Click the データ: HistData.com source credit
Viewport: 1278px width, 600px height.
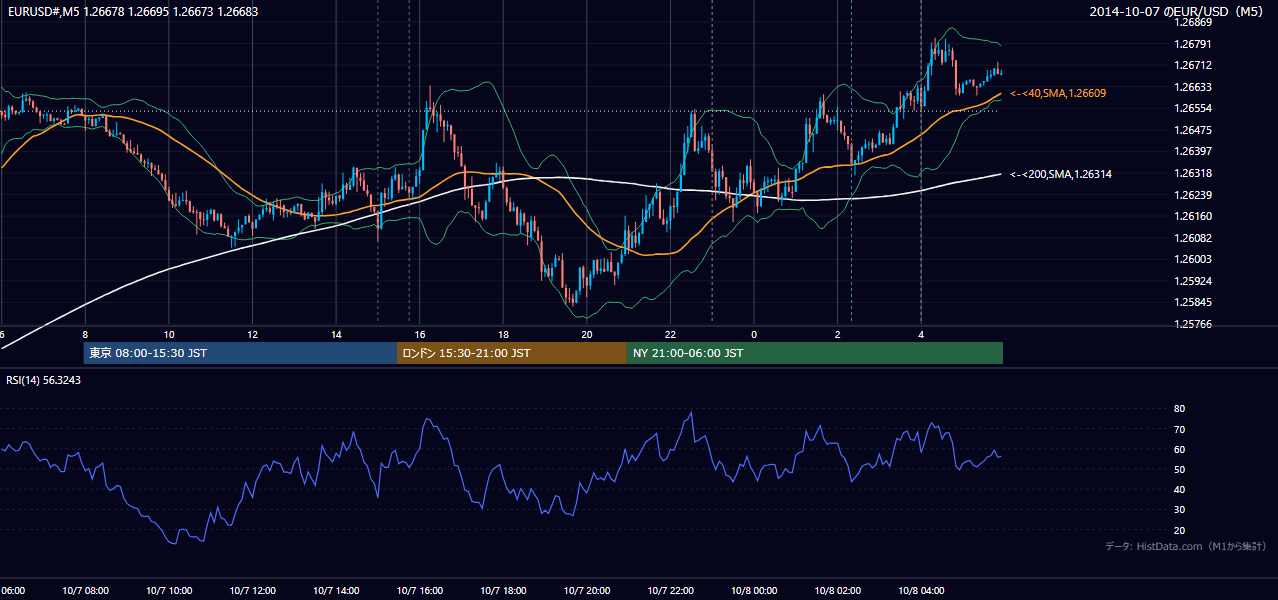click(1186, 546)
